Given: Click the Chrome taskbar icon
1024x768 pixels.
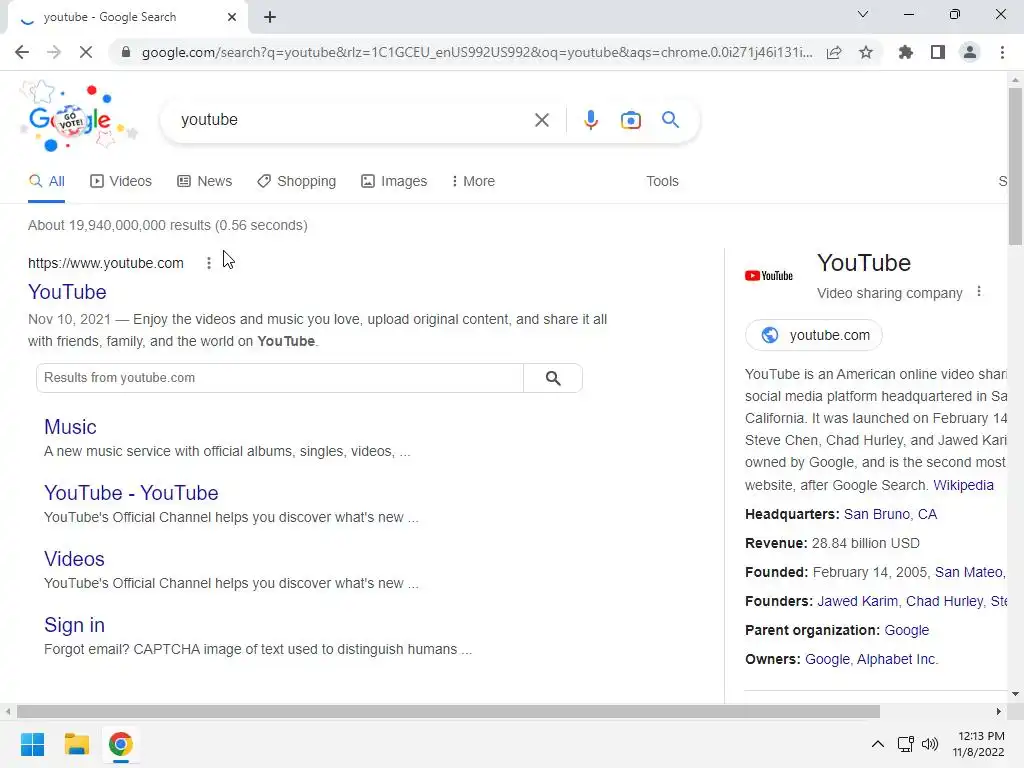Looking at the screenshot, I should pos(120,744).
